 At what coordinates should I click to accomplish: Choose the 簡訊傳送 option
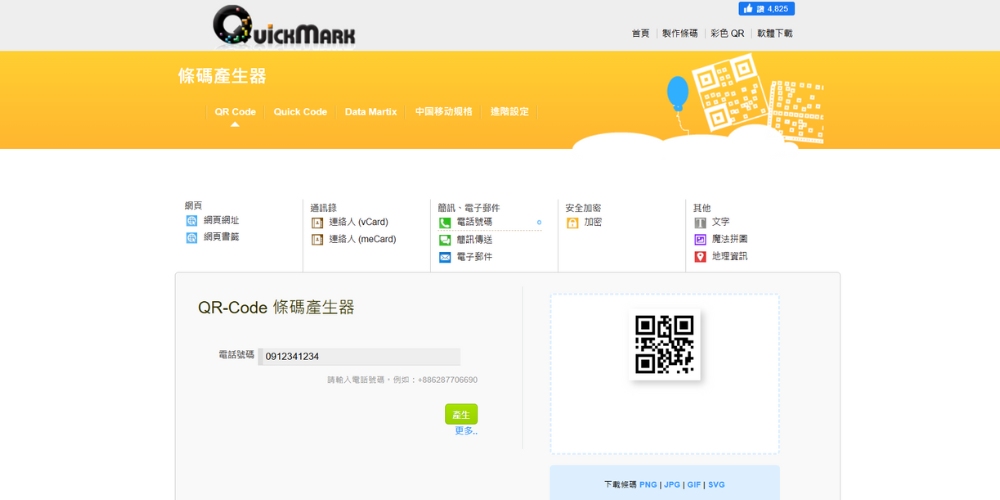tap(474, 240)
